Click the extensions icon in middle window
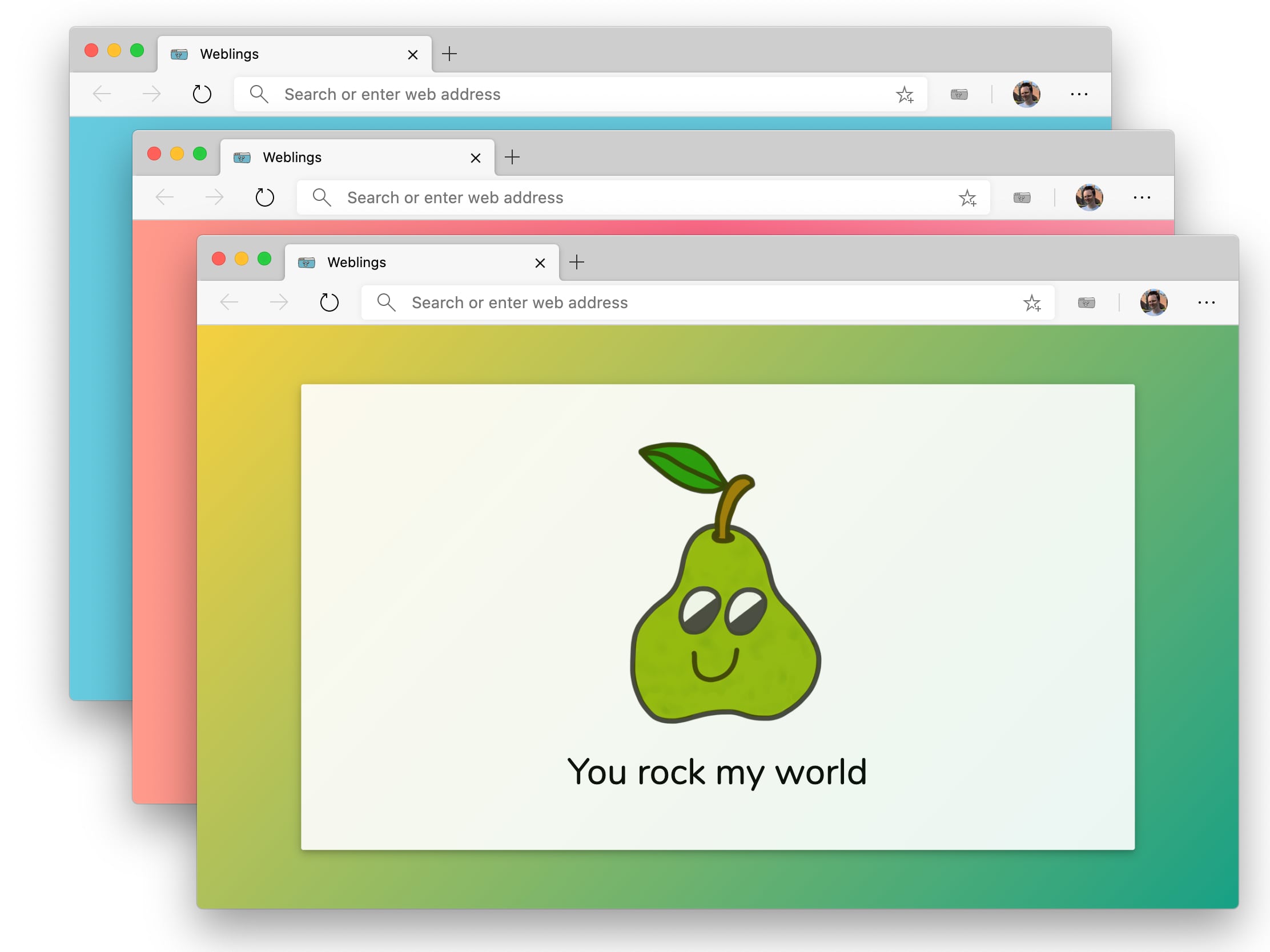 [x=1021, y=198]
